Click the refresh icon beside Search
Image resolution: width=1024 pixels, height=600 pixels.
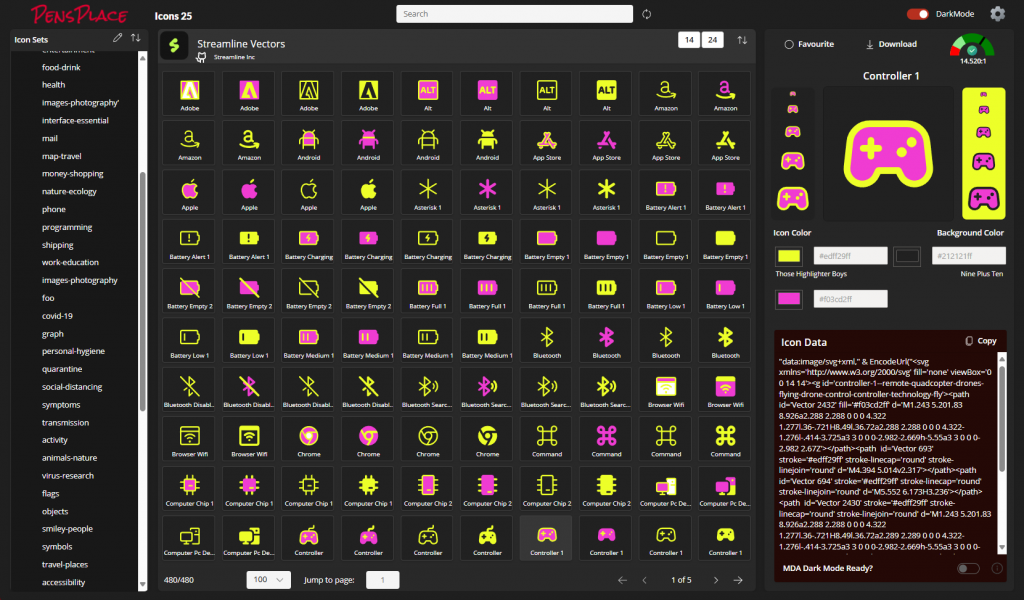[x=647, y=14]
